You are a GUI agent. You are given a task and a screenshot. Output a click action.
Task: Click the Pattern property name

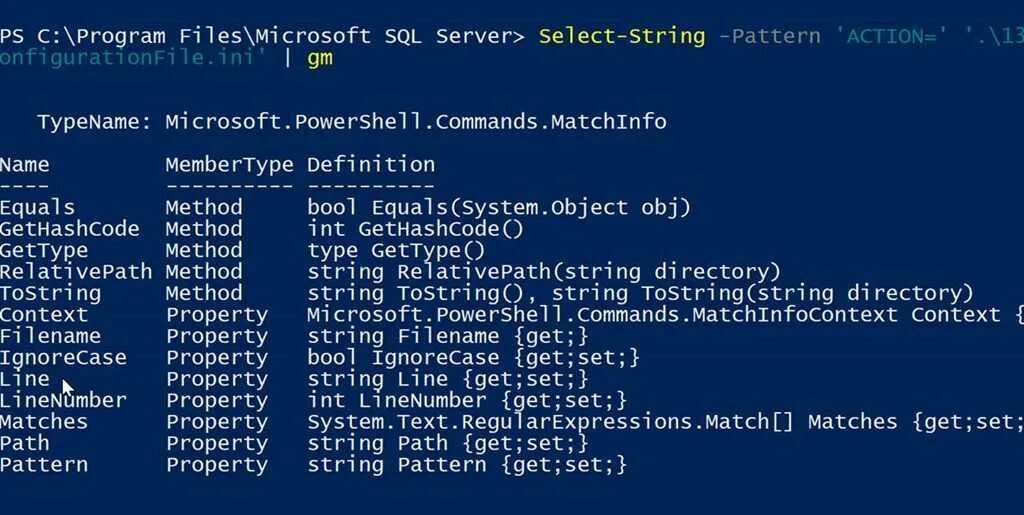pyautogui.click(x=44, y=465)
